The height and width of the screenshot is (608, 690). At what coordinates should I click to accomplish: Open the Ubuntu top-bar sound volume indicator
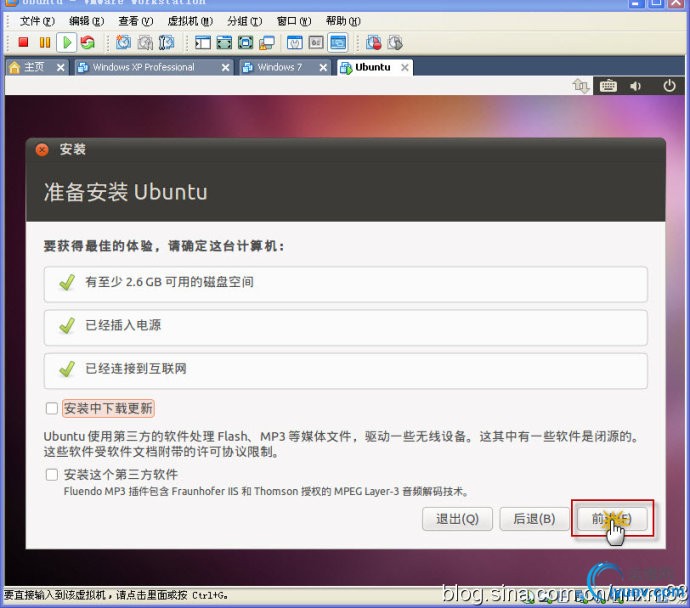click(x=635, y=86)
